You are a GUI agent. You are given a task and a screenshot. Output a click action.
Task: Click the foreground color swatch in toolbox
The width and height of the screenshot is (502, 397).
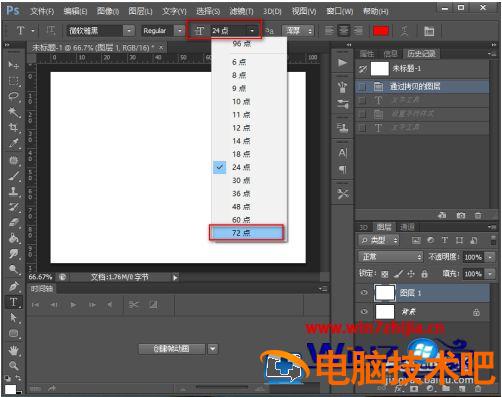click(x=10, y=390)
